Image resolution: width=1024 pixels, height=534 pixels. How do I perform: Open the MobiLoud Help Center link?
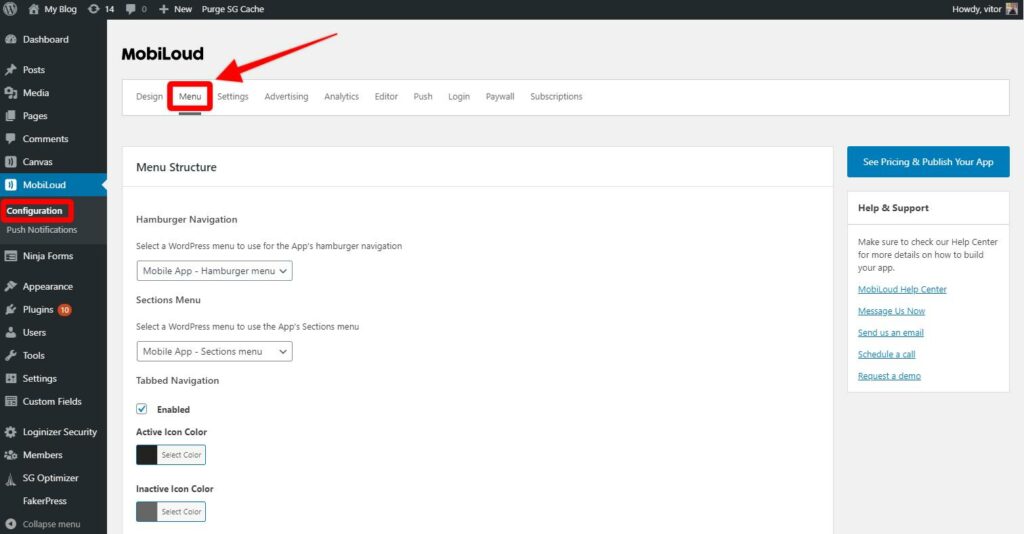[902, 289]
